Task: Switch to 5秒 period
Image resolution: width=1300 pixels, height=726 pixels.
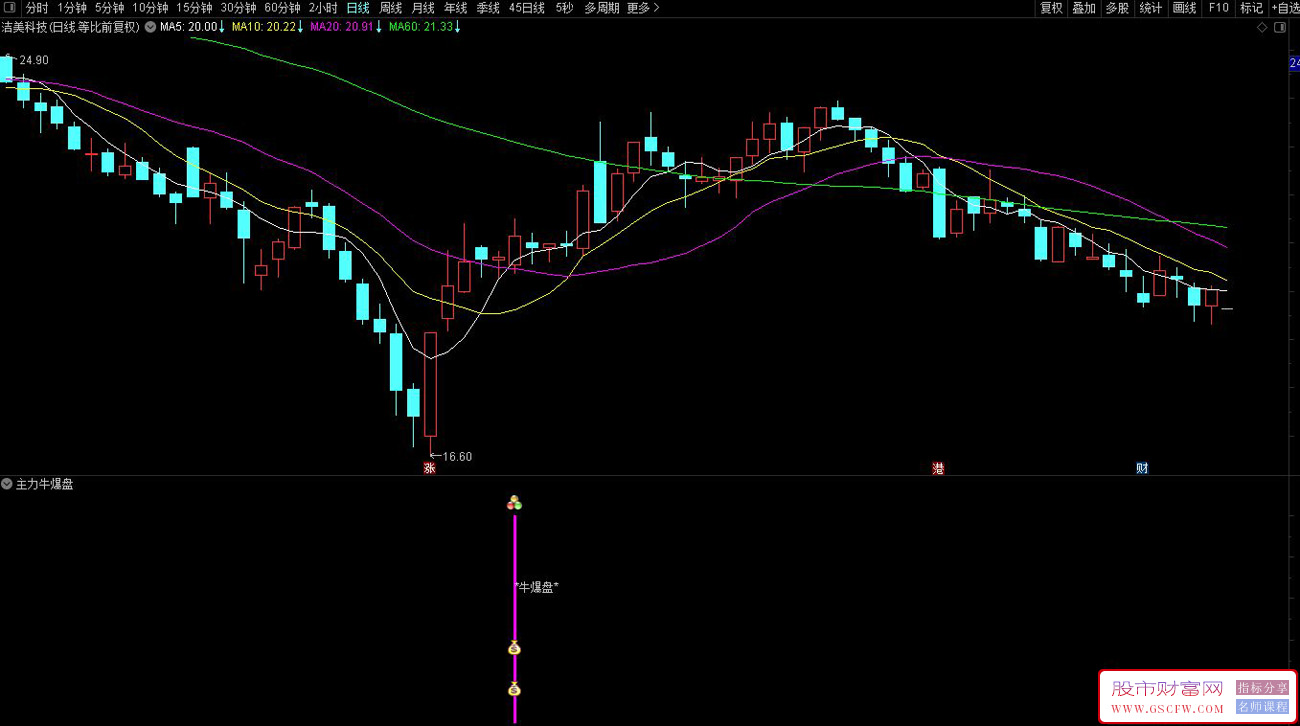Action: [565, 8]
